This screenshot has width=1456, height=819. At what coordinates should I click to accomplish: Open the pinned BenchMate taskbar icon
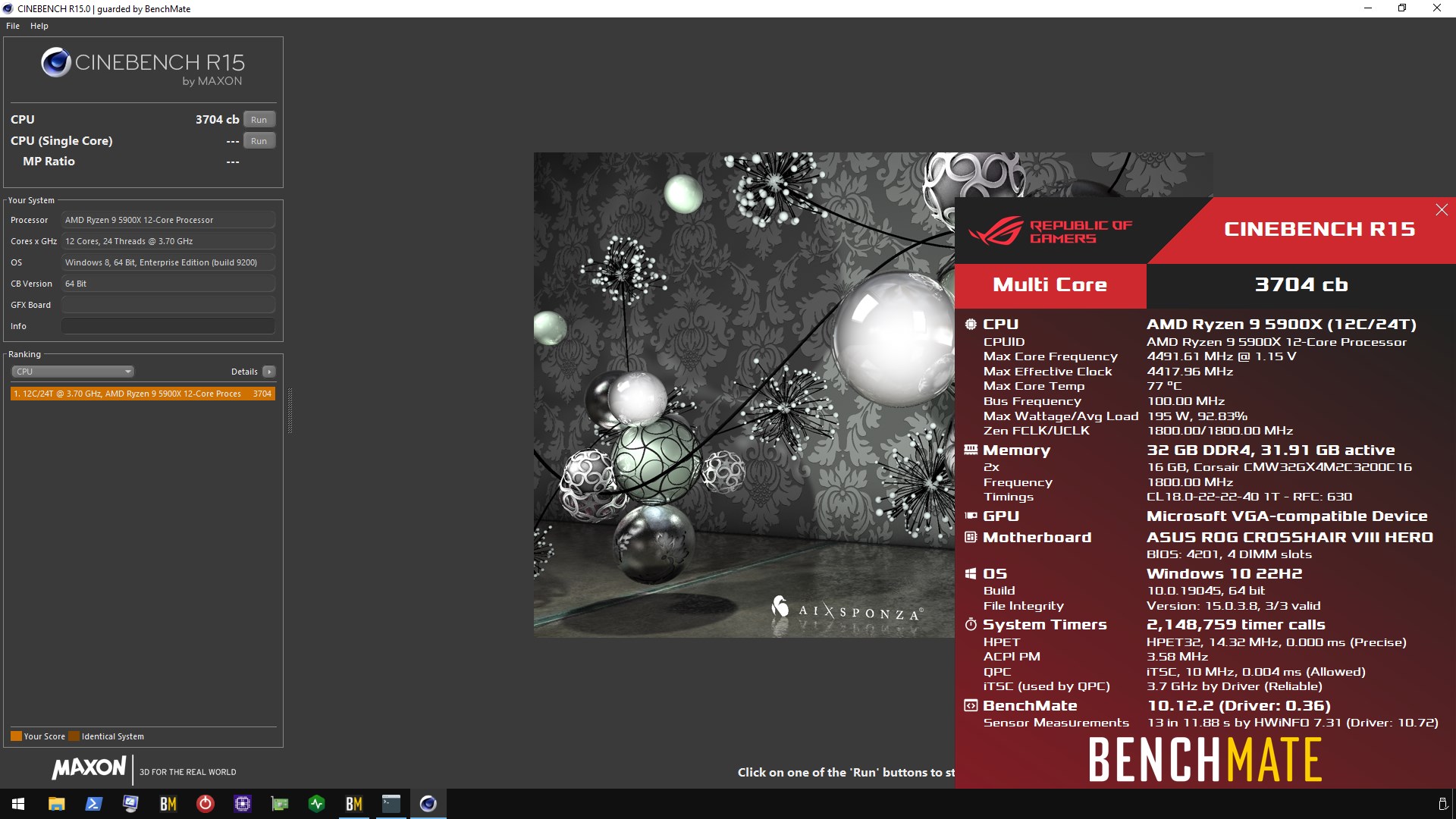point(168,804)
